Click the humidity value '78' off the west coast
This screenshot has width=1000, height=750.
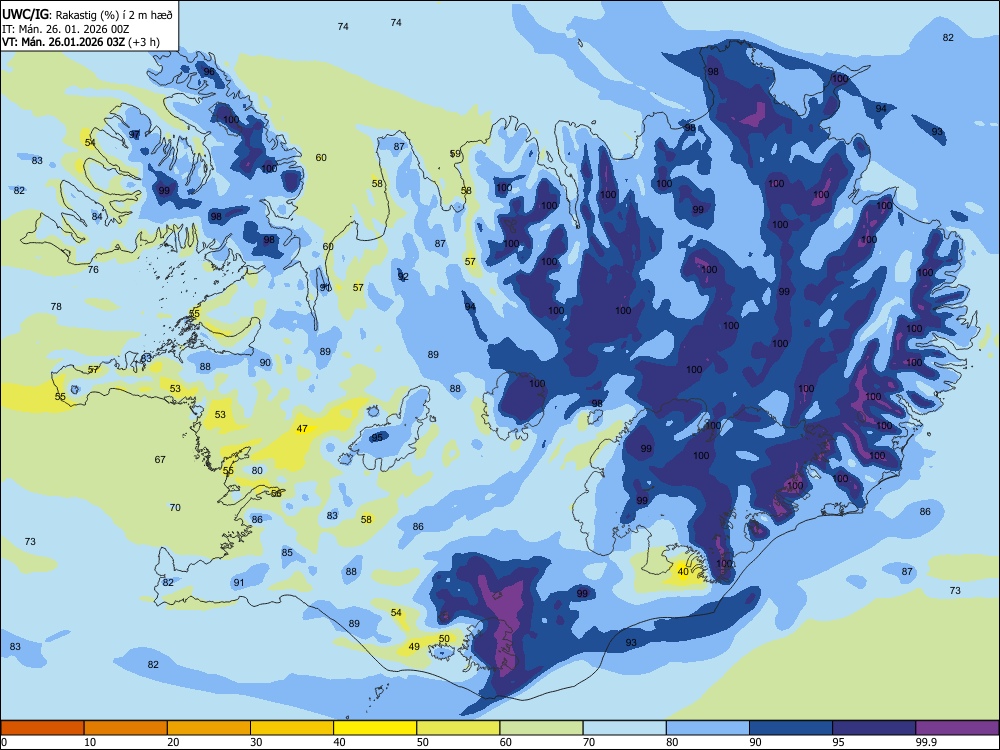point(56,307)
